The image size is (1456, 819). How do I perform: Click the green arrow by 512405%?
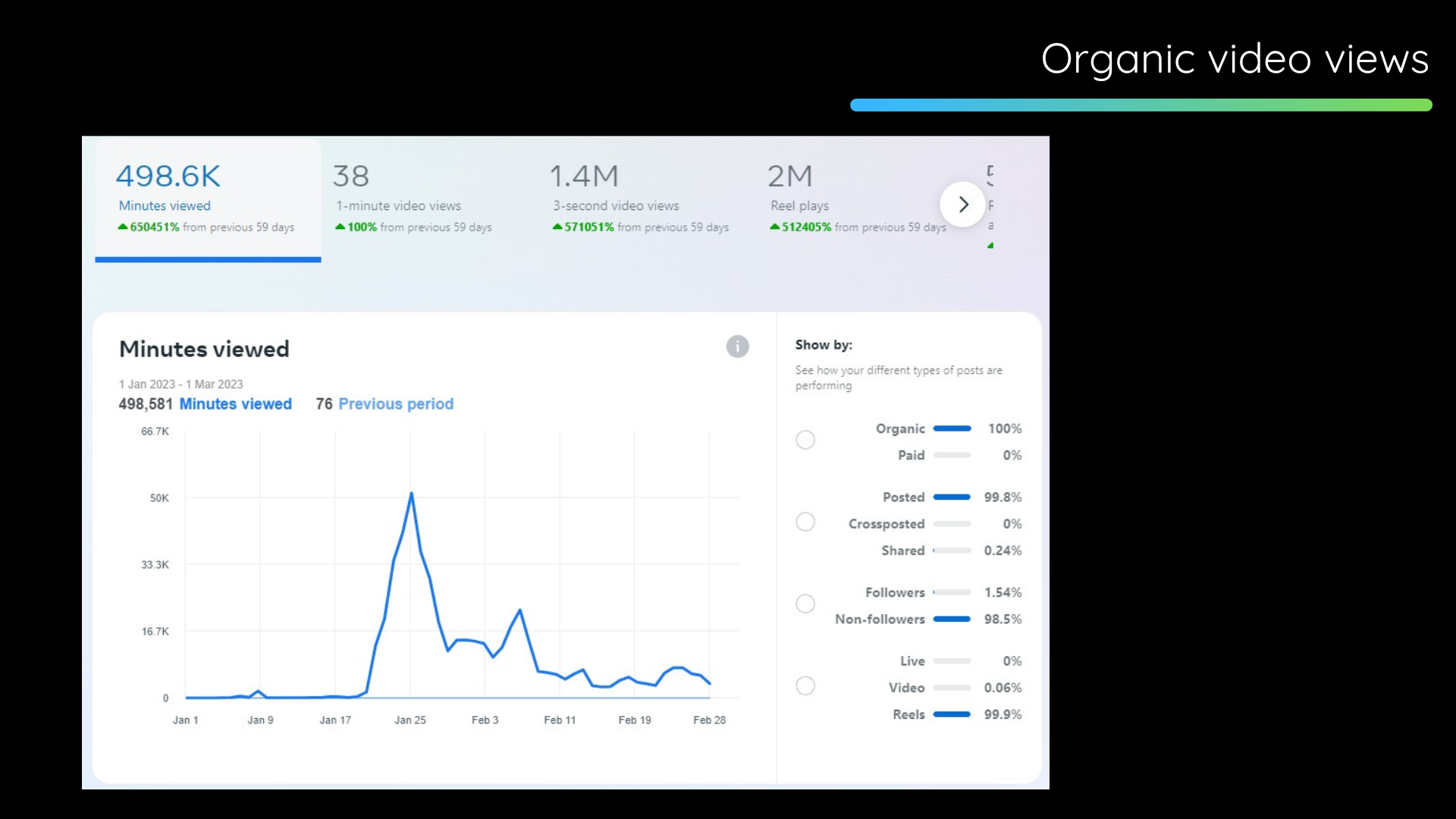click(x=774, y=227)
